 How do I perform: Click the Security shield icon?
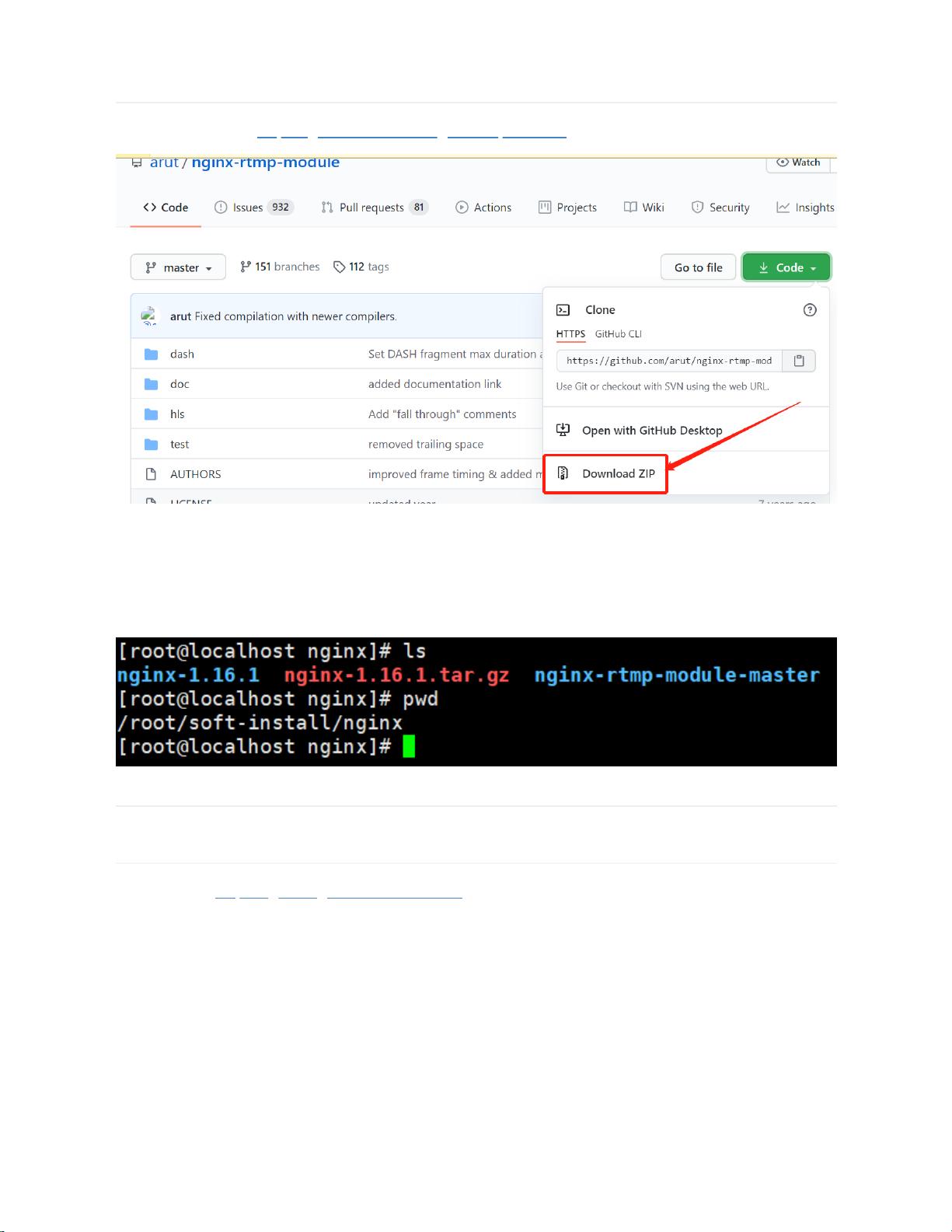(x=697, y=208)
